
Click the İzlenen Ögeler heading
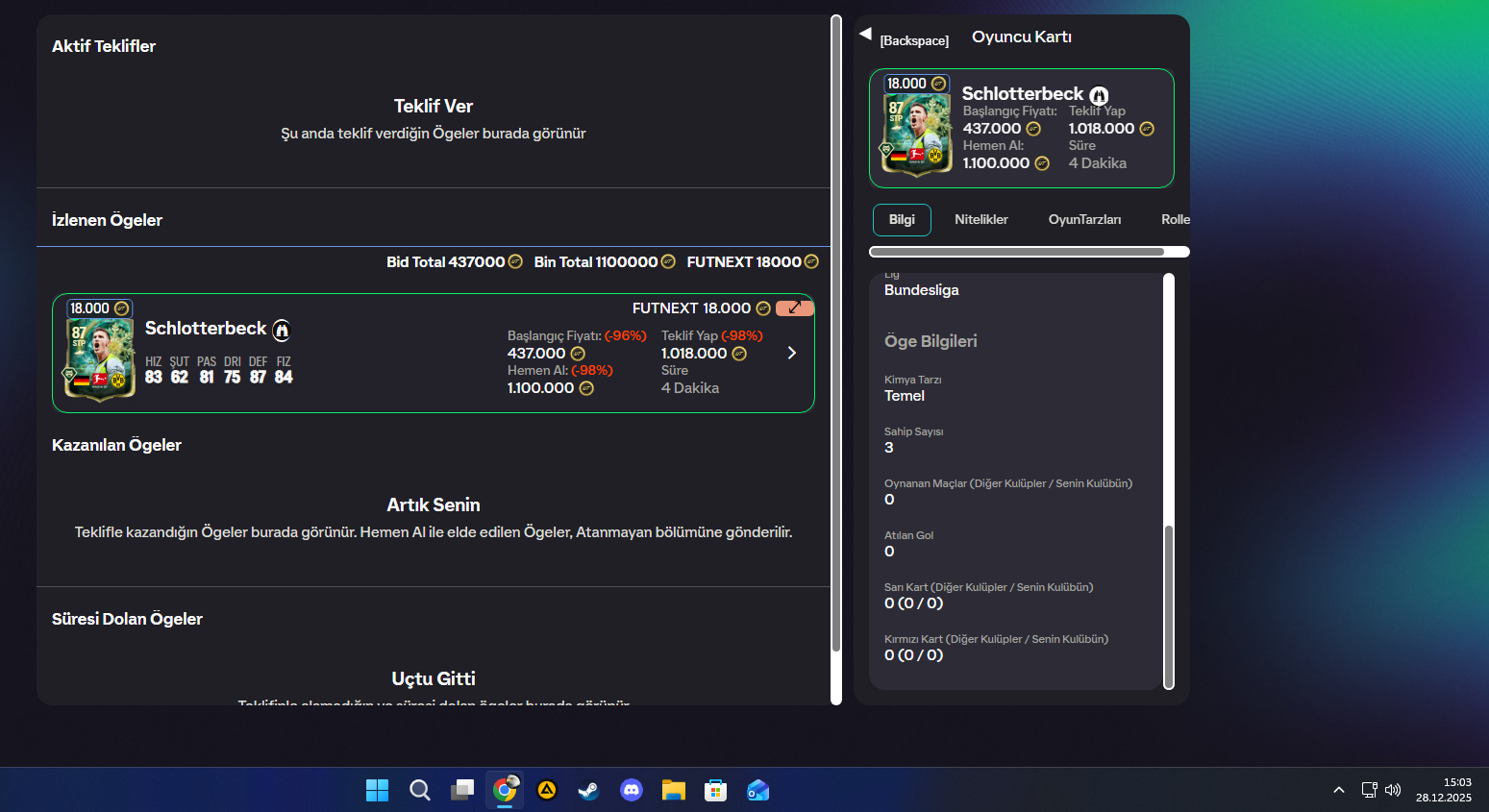pos(107,220)
